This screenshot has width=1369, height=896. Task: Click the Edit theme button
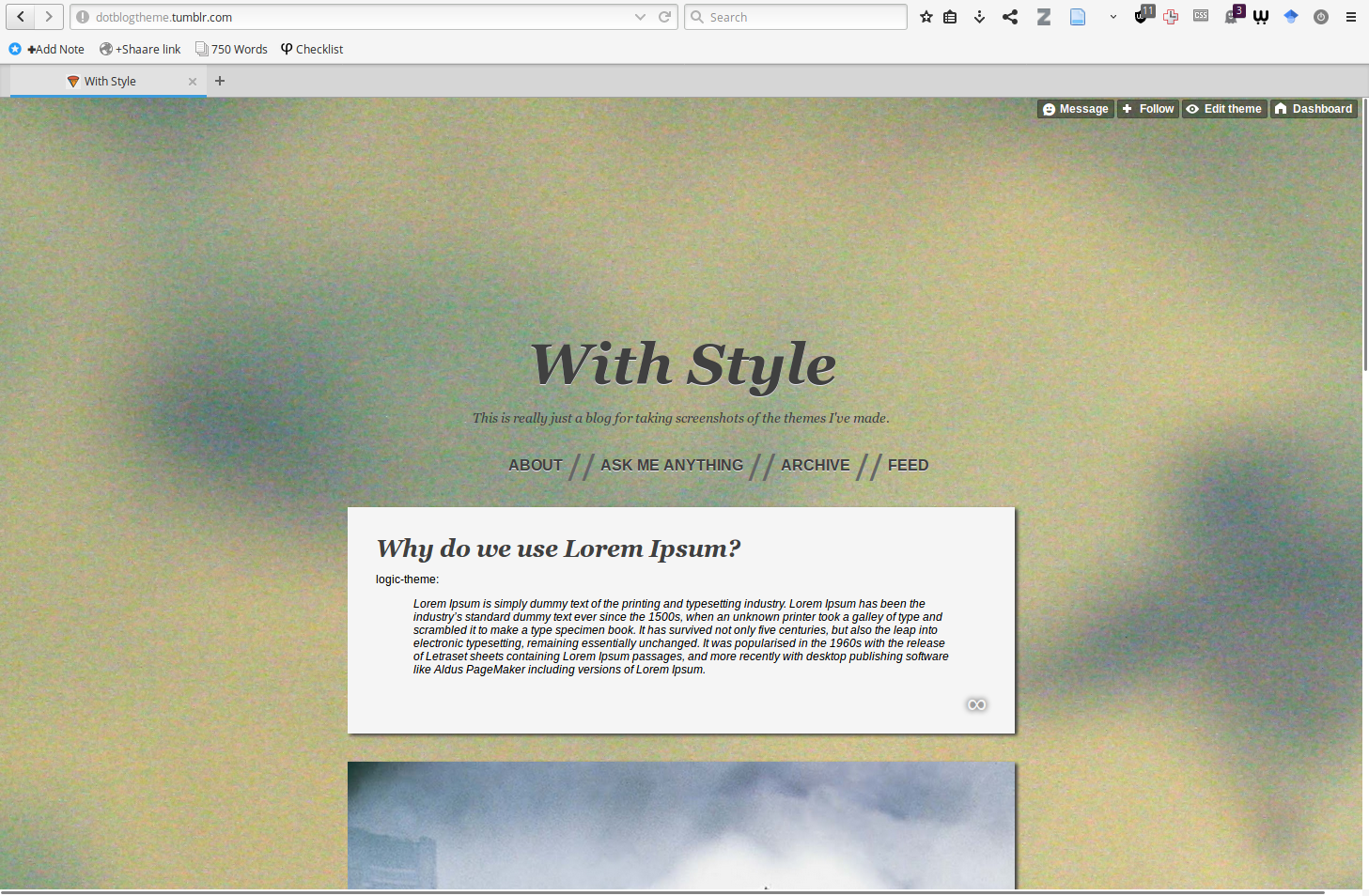tap(1224, 109)
